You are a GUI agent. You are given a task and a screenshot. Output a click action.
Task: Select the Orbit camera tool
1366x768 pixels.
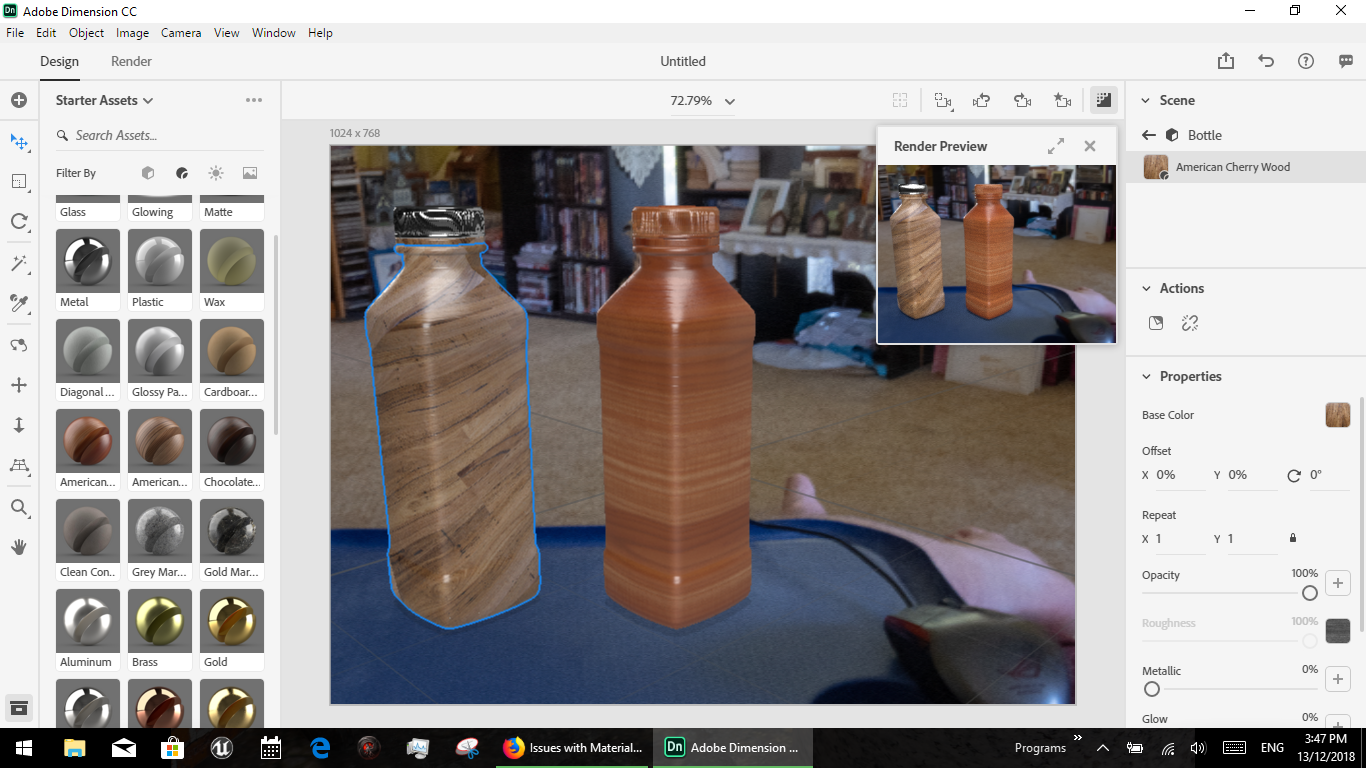coord(19,345)
